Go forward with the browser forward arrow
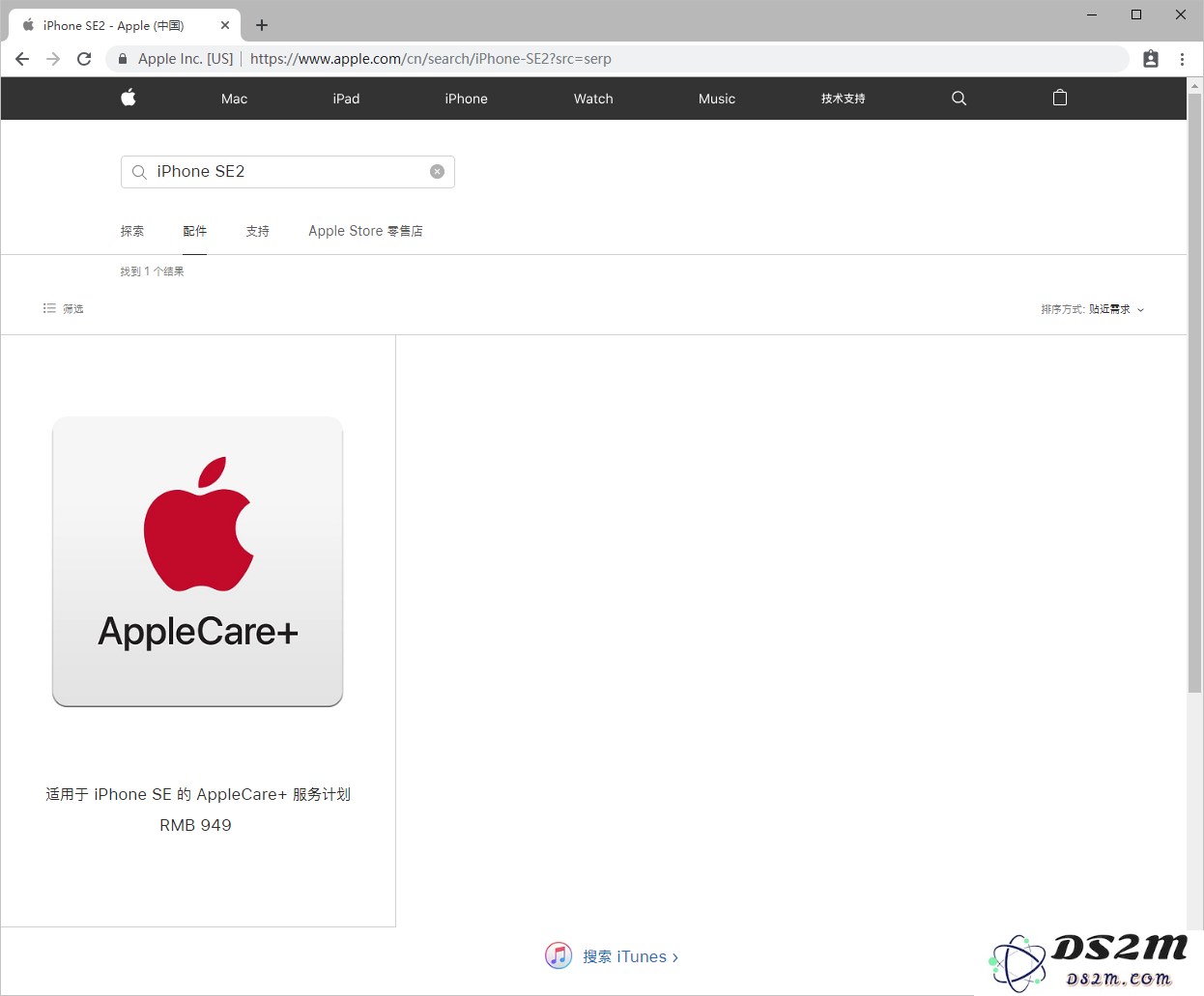Screen dimensions: 1204x996 point(53,59)
